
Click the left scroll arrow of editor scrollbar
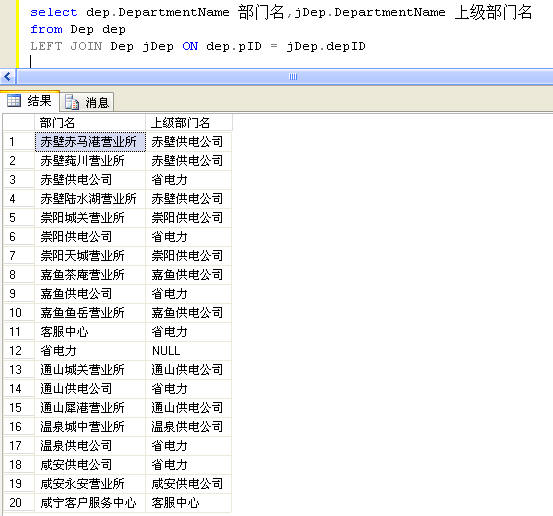pos(7,77)
